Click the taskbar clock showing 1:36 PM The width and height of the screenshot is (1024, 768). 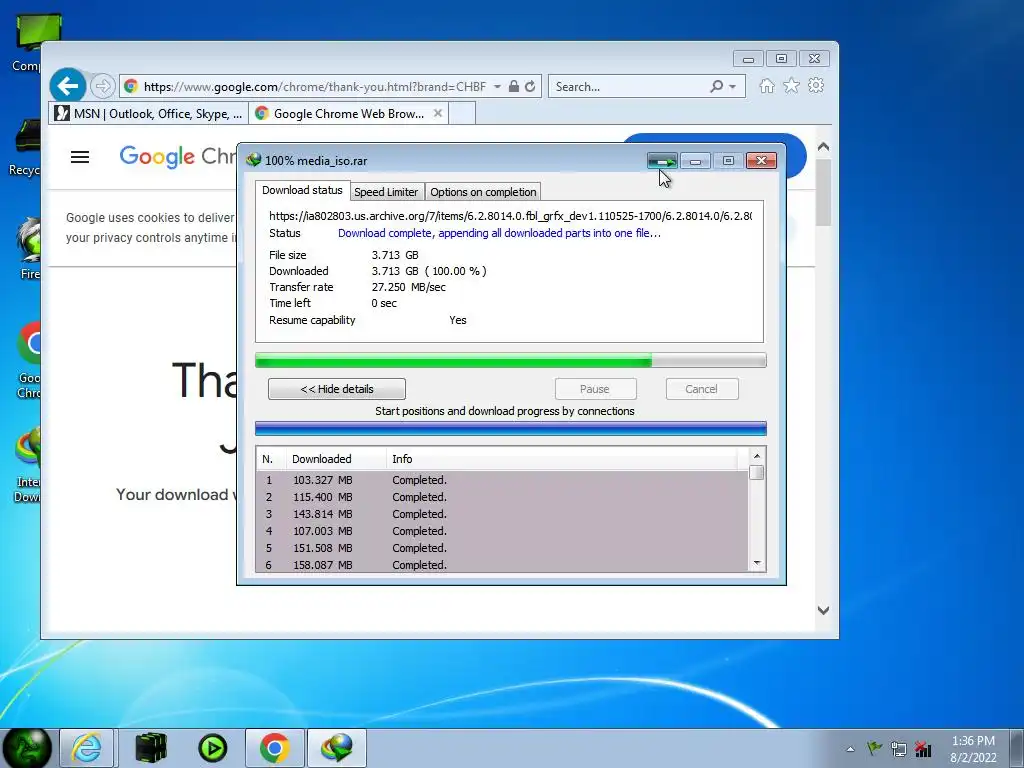[973, 741]
